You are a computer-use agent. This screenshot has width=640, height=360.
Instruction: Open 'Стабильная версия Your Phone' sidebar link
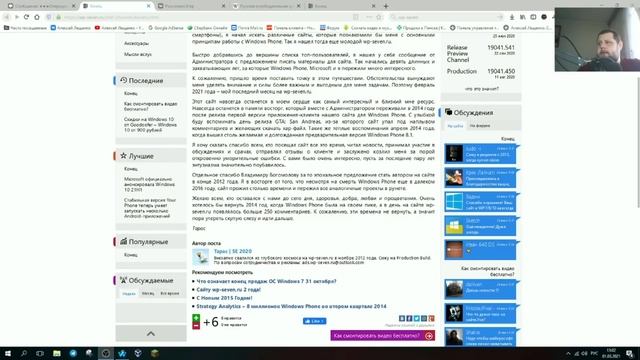(x=150, y=208)
